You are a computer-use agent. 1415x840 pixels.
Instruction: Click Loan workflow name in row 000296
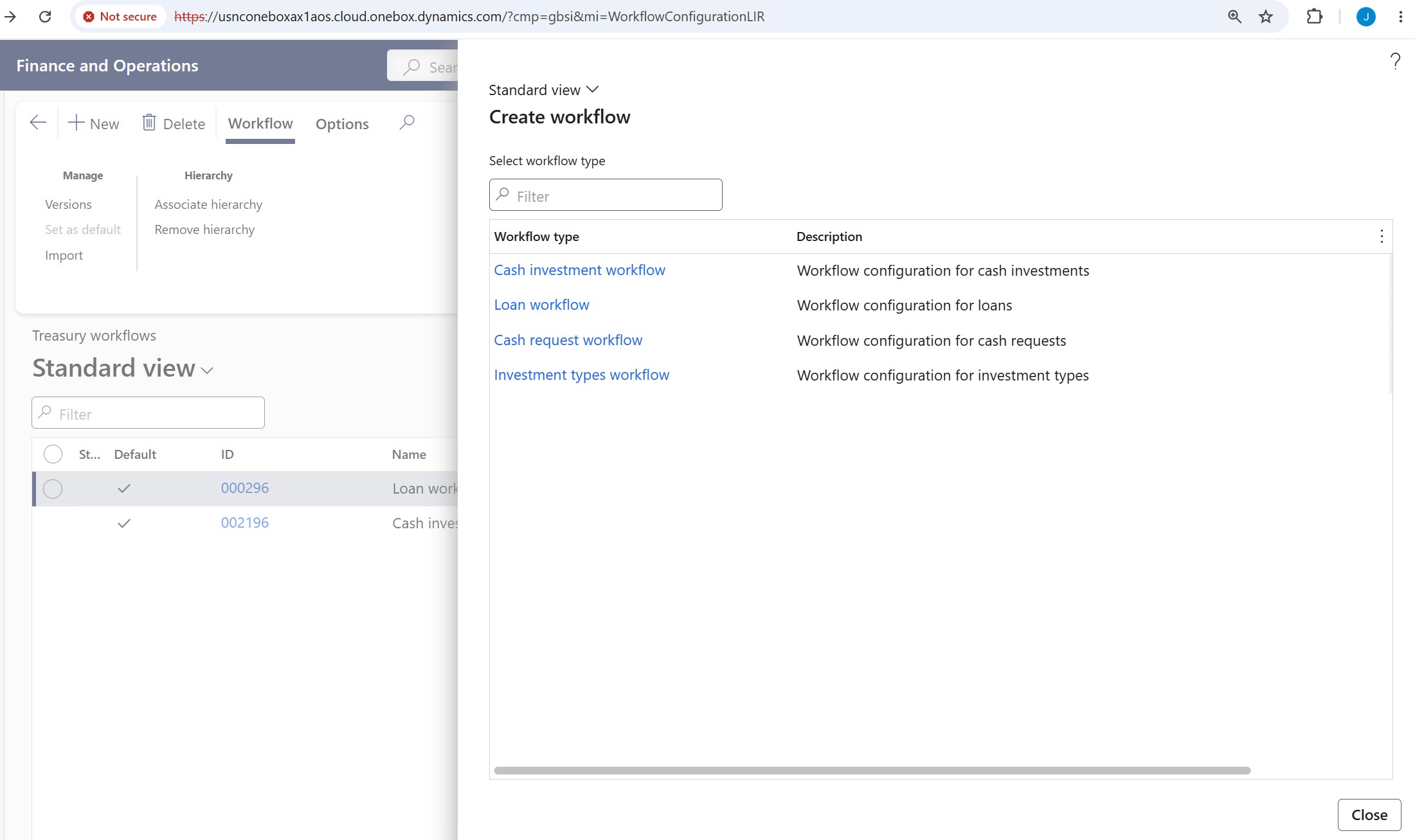pos(425,489)
